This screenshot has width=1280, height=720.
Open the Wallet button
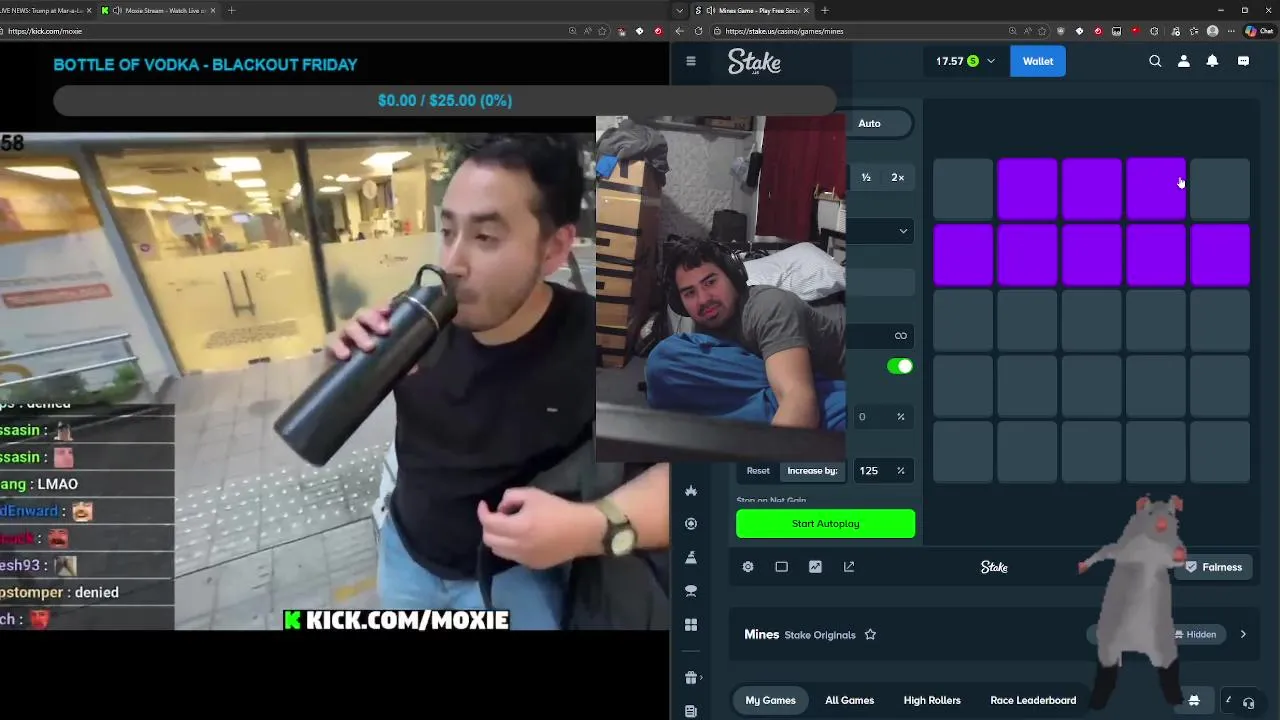click(x=1037, y=61)
